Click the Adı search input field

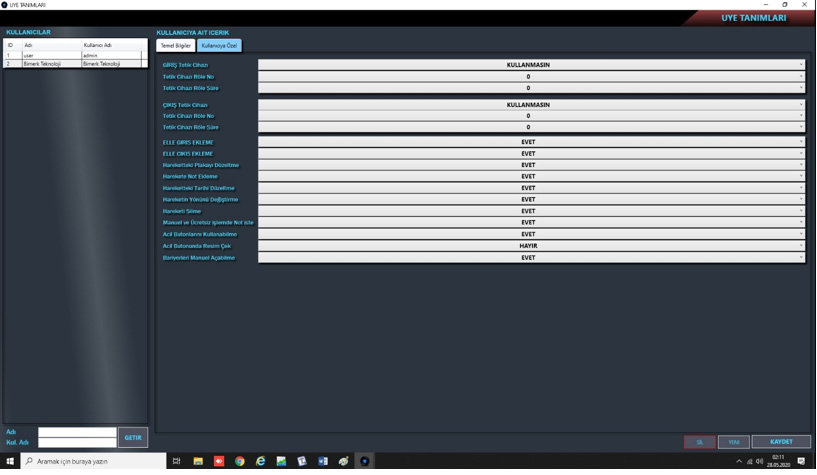click(77, 432)
